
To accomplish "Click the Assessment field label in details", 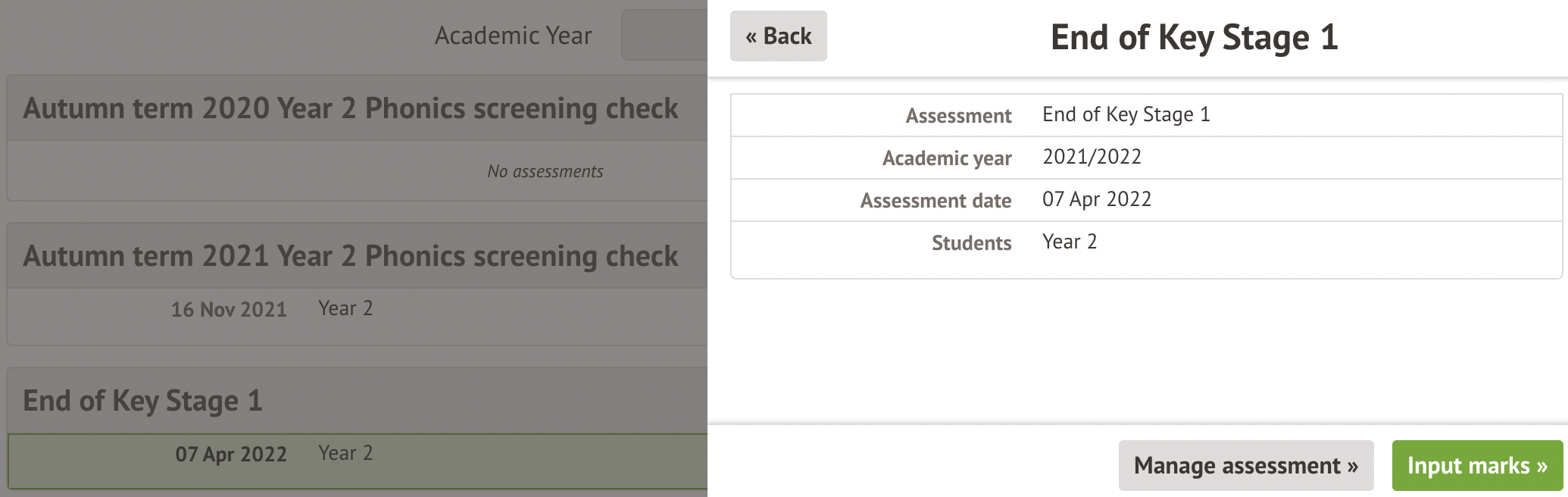I will [x=958, y=116].
